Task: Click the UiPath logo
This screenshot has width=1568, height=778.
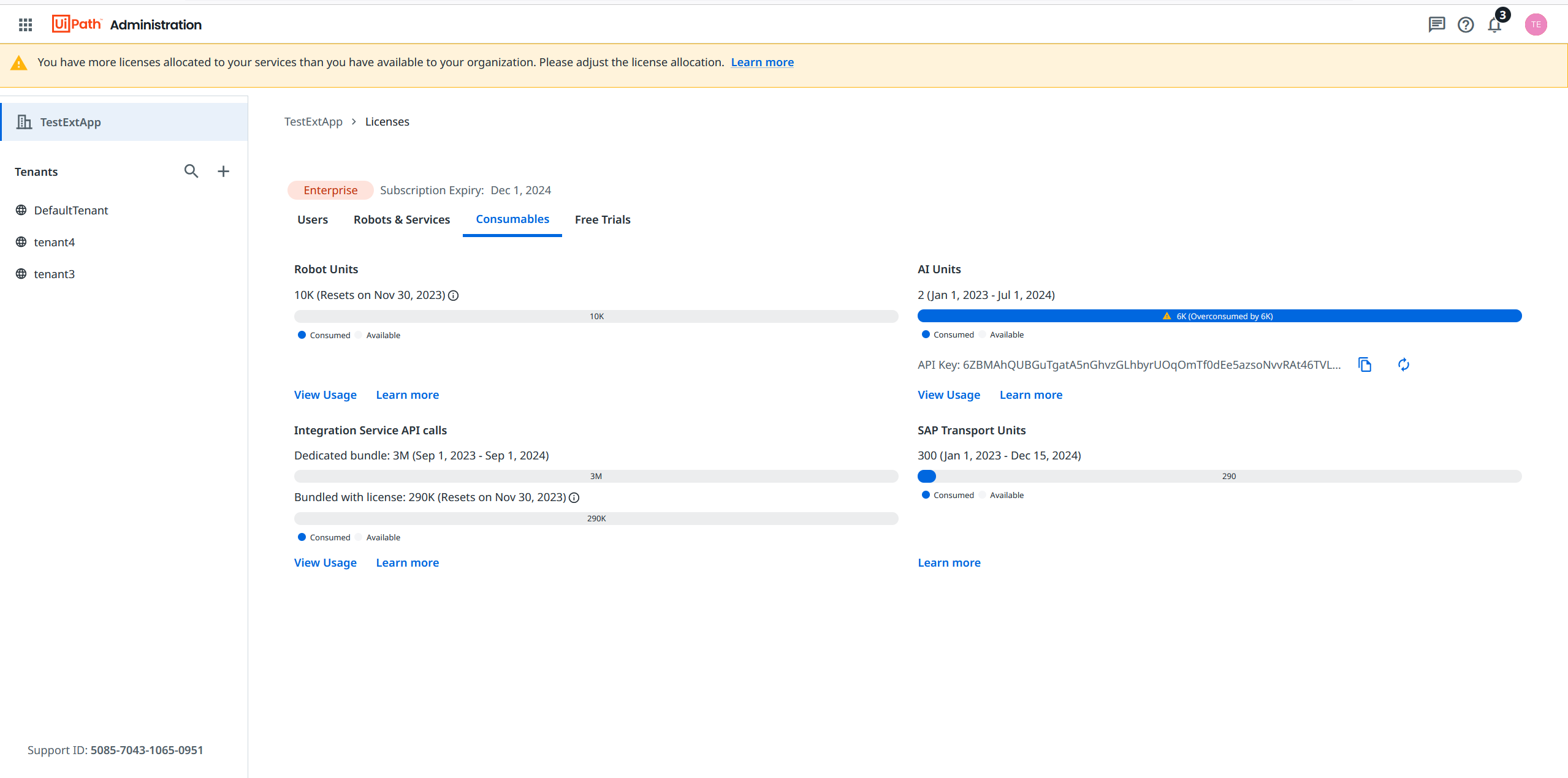Action: (x=77, y=24)
